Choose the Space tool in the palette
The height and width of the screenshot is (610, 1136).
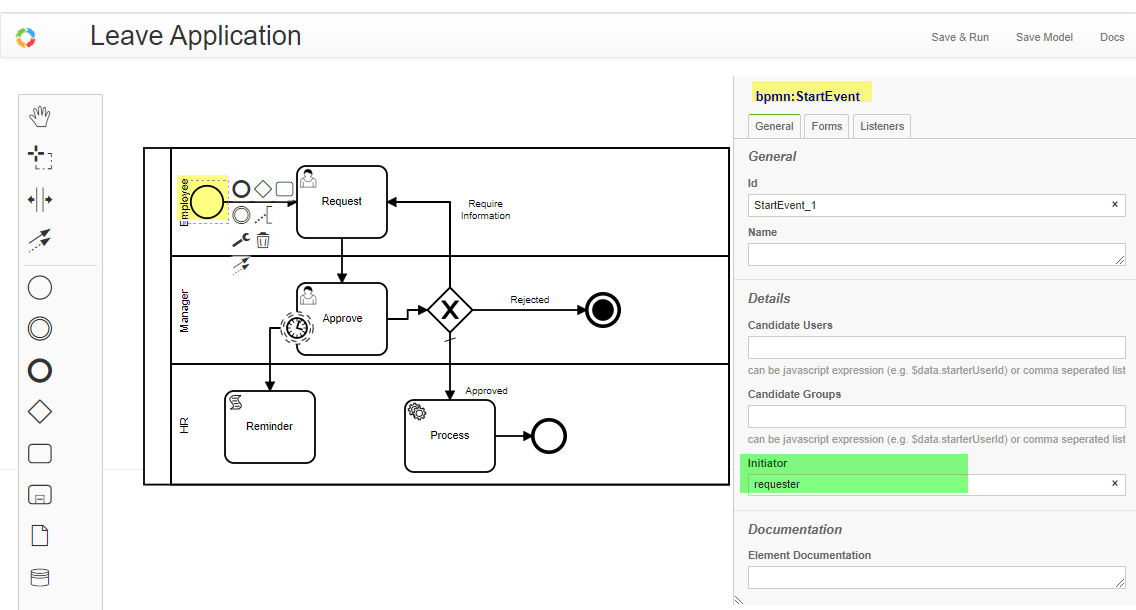click(x=40, y=199)
